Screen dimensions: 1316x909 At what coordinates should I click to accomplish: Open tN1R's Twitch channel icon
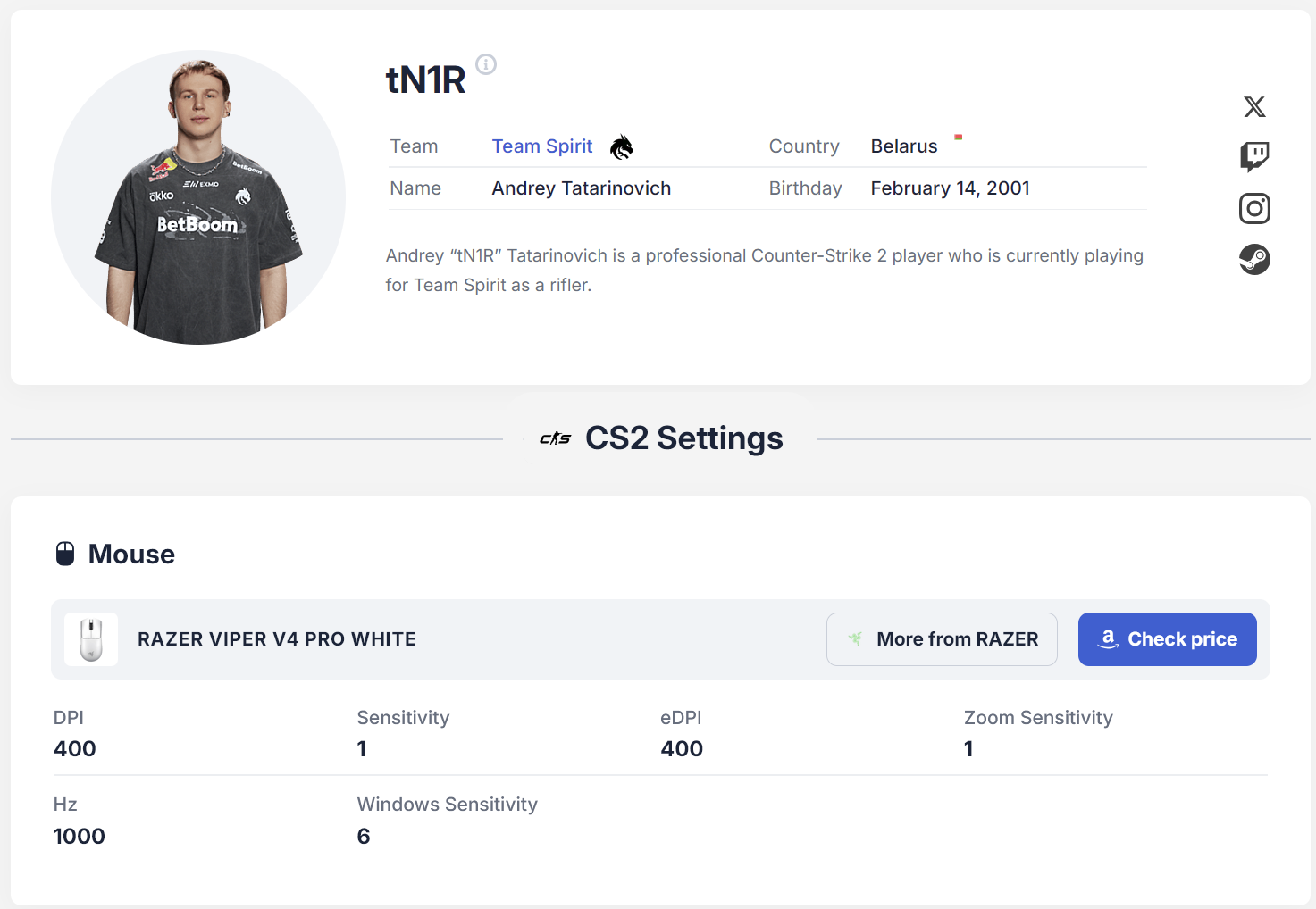point(1254,157)
